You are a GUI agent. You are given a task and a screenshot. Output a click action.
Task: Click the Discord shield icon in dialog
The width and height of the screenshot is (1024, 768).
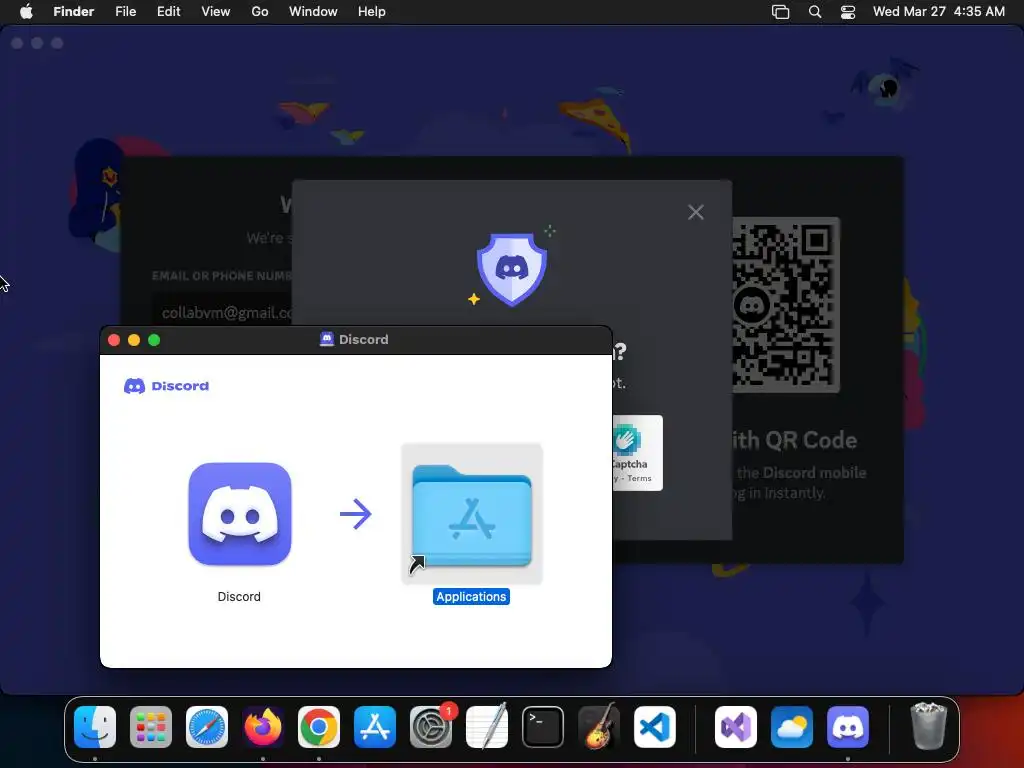coord(512,268)
